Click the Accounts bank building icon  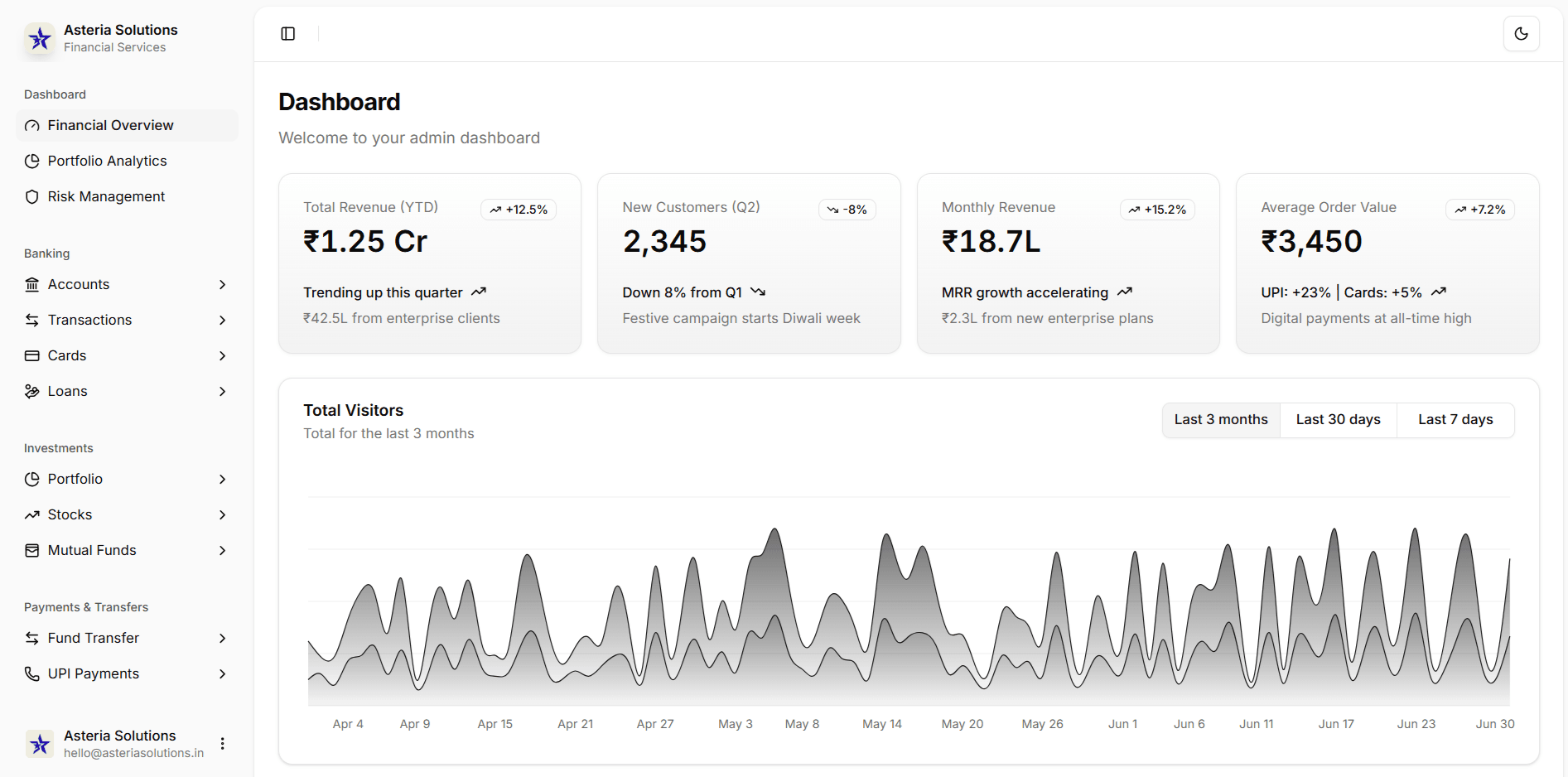point(32,285)
